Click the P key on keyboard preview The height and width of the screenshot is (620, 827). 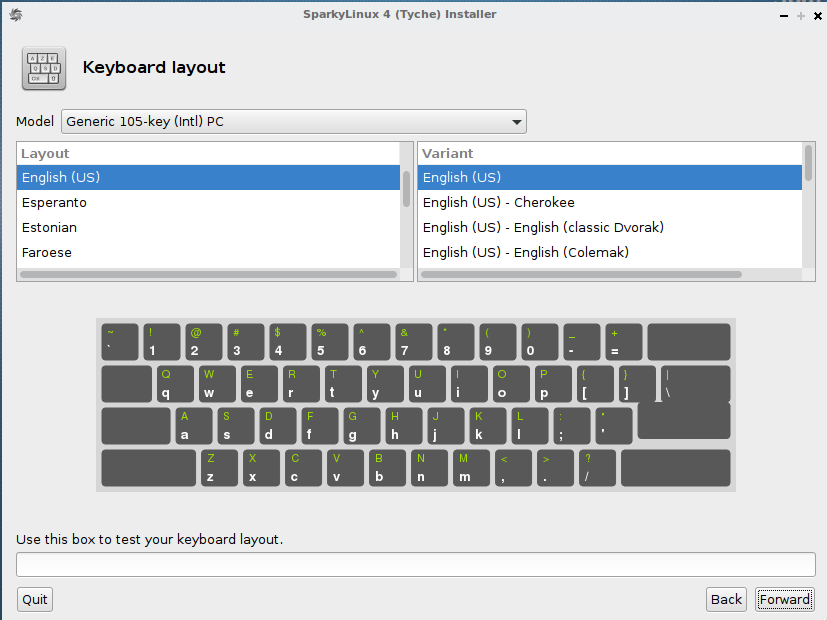click(553, 384)
